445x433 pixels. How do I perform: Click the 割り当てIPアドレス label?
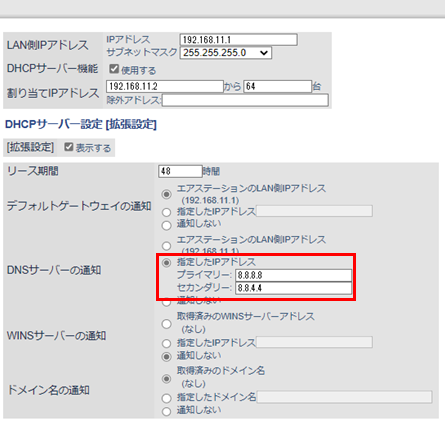click(x=53, y=93)
